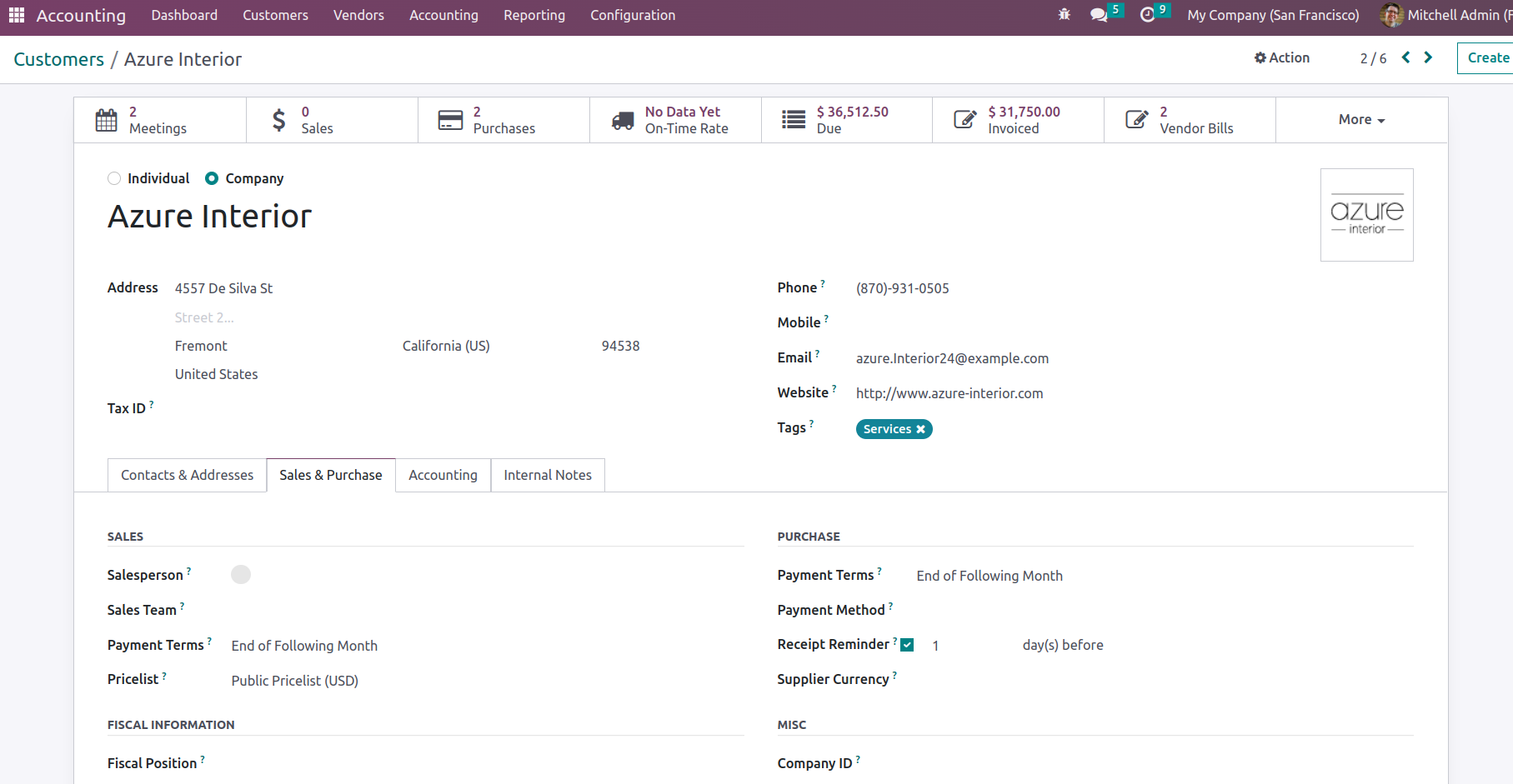
Task: Go to previous record arrow
Action: point(1406,57)
